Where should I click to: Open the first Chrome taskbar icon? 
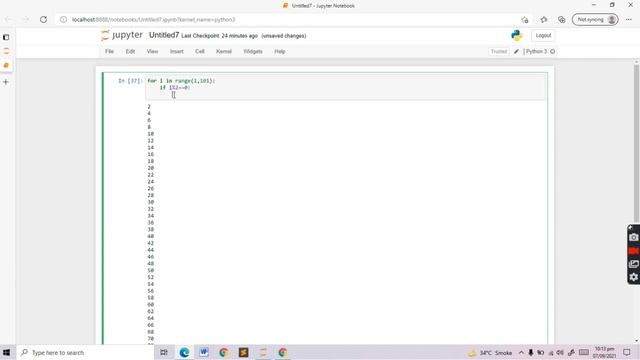(223, 352)
